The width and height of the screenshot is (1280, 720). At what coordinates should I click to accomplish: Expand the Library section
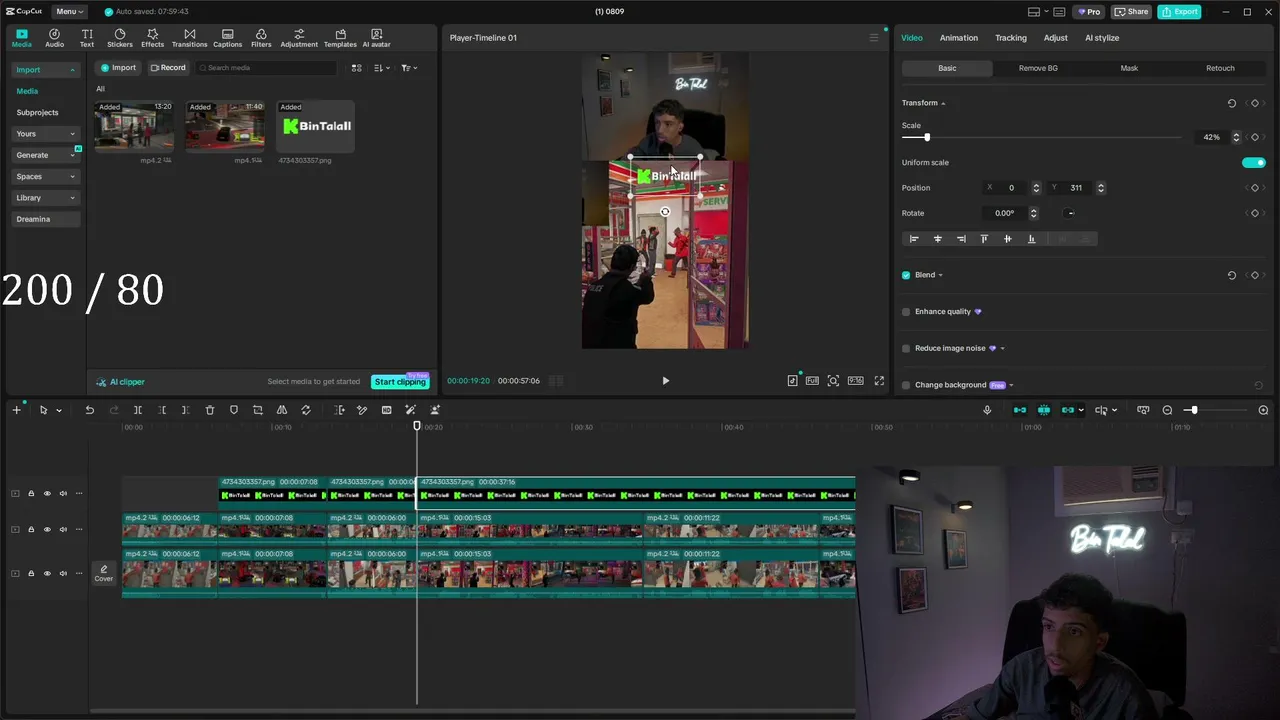click(46, 198)
